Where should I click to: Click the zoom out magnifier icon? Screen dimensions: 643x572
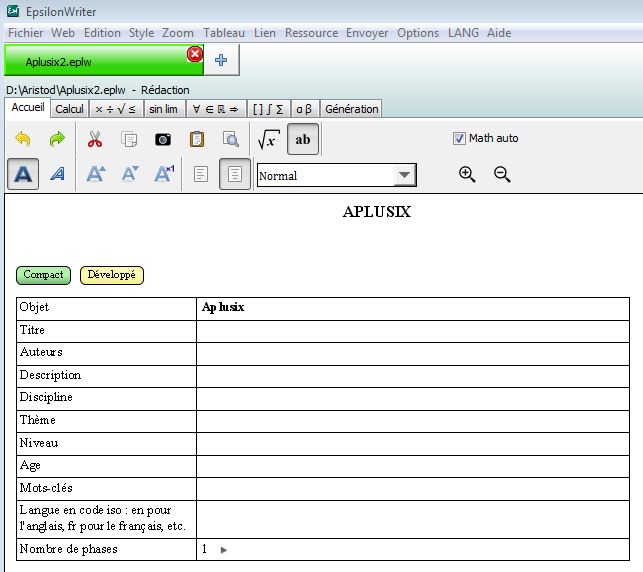click(x=502, y=174)
